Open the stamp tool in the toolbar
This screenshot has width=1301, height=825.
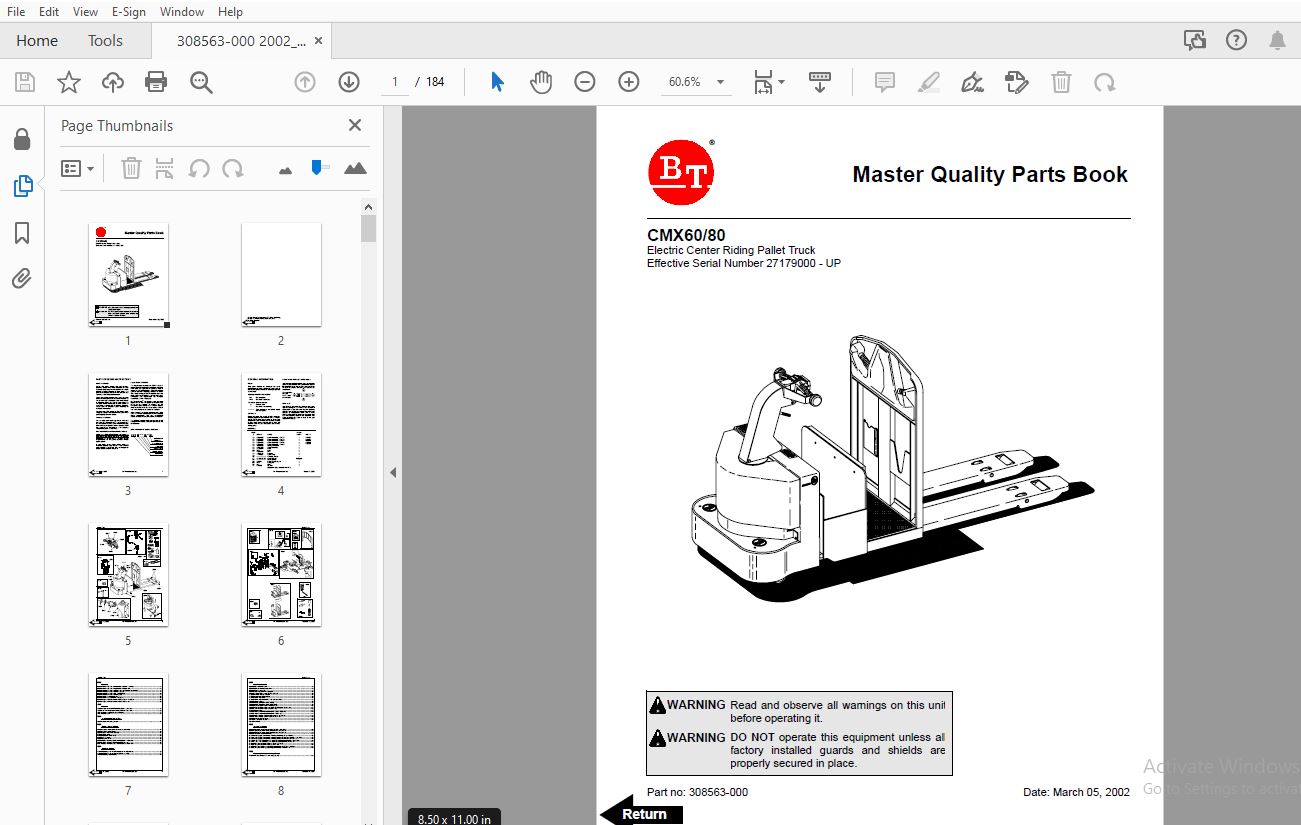point(1016,82)
